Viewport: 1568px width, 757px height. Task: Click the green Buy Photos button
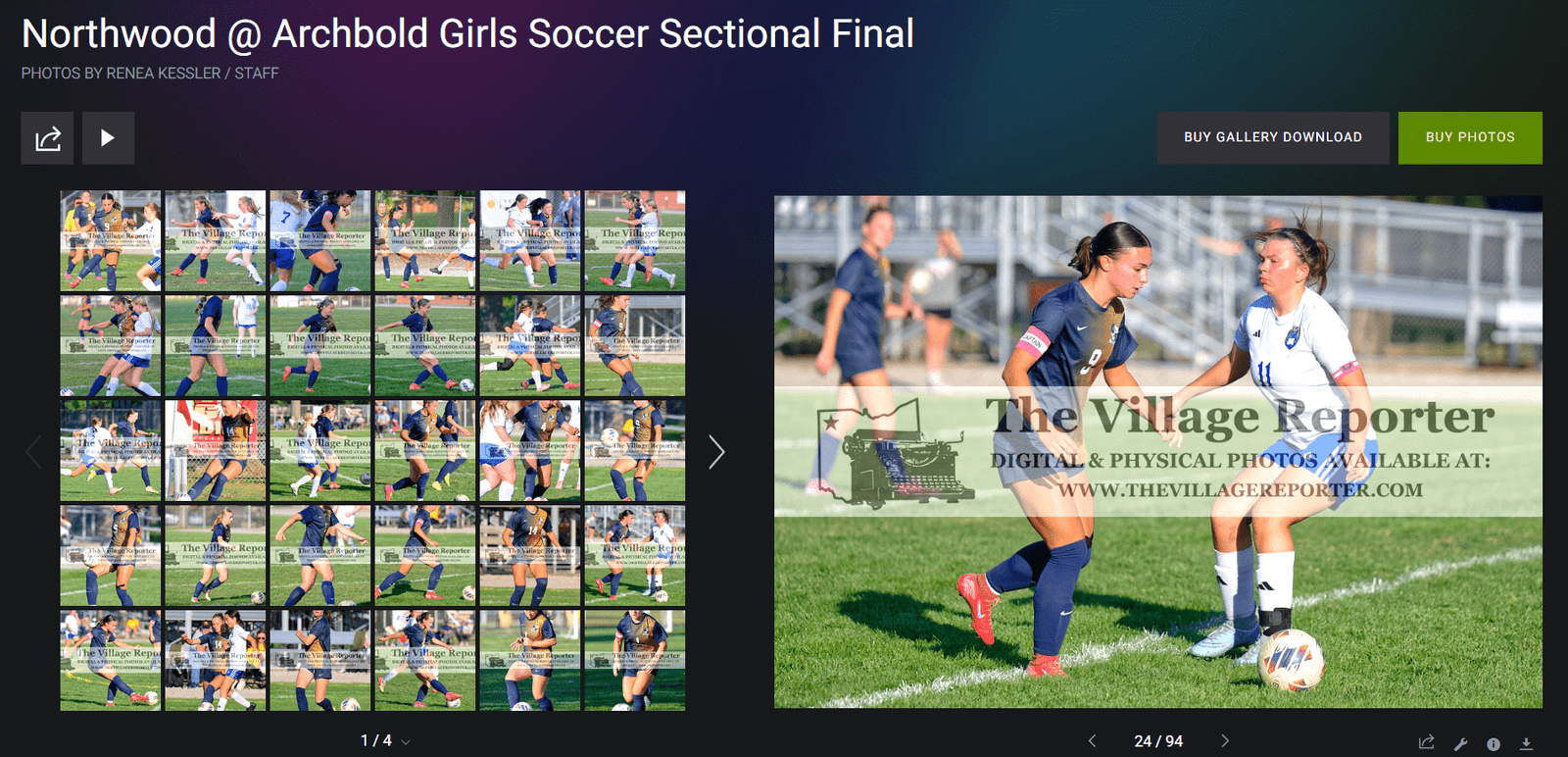coord(1470,137)
